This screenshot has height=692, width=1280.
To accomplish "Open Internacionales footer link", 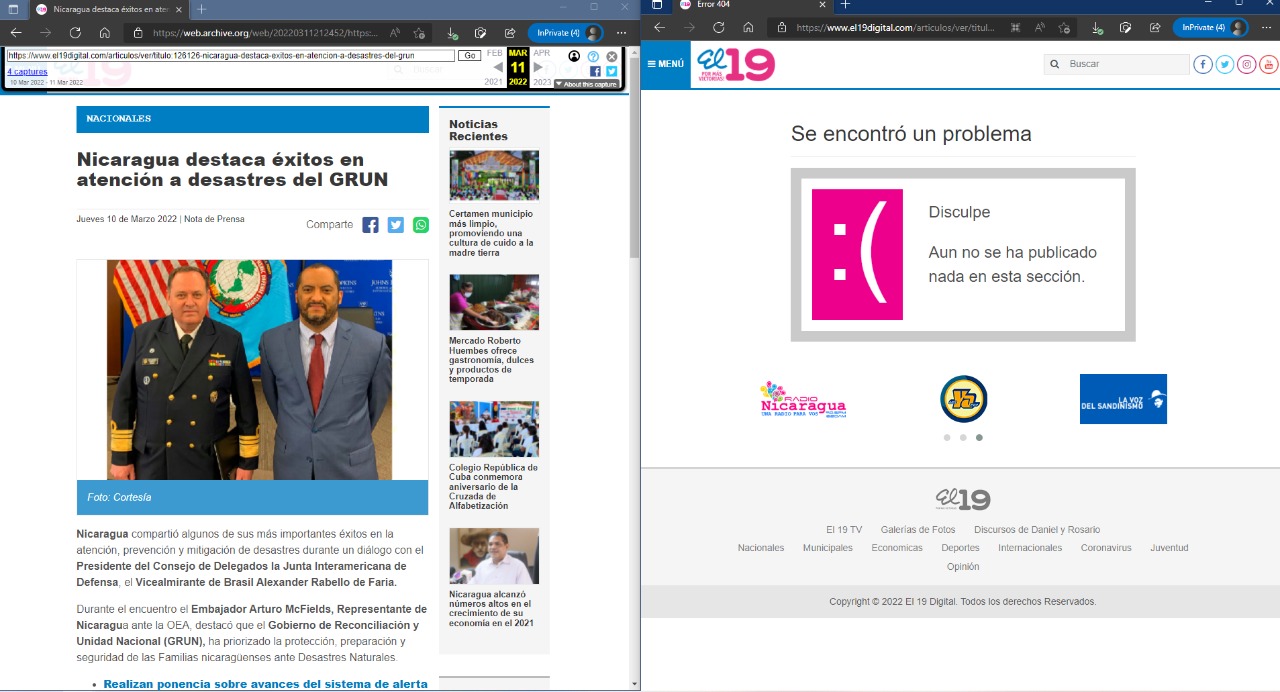I will [x=1030, y=548].
